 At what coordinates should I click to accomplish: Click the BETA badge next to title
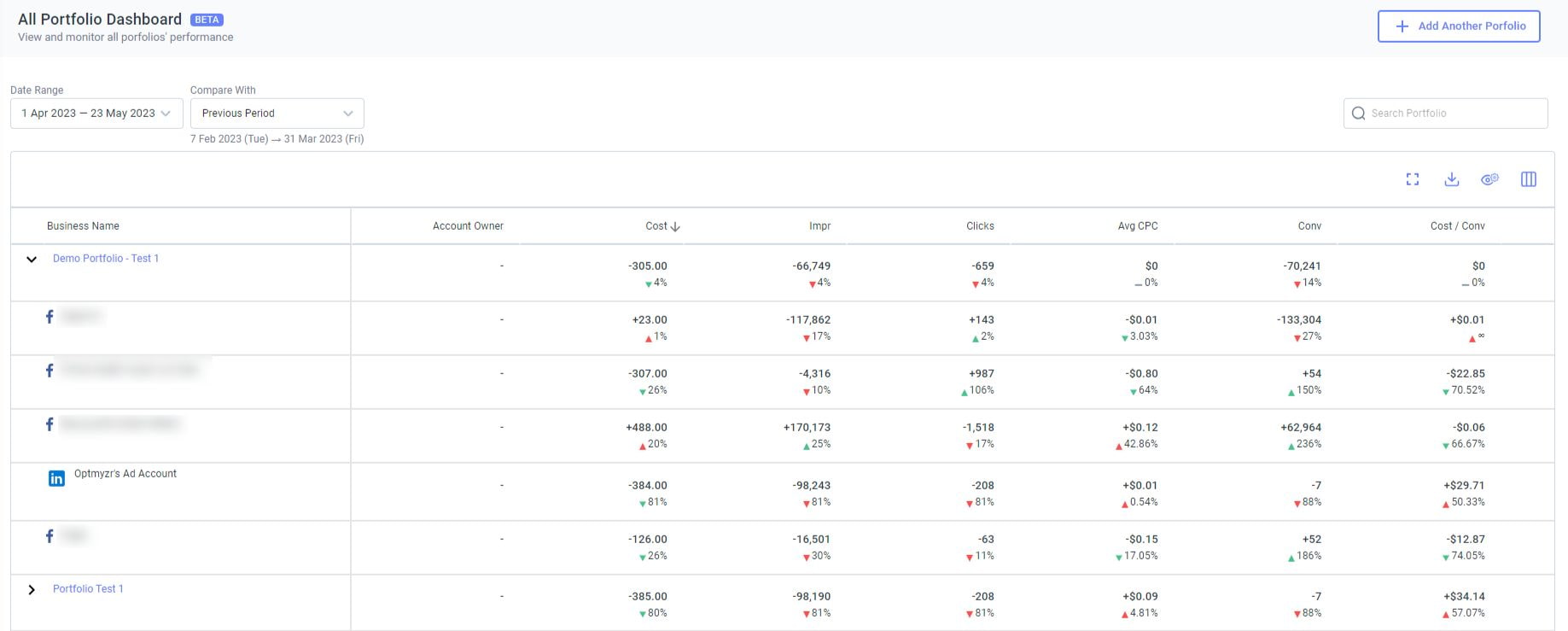point(207,20)
